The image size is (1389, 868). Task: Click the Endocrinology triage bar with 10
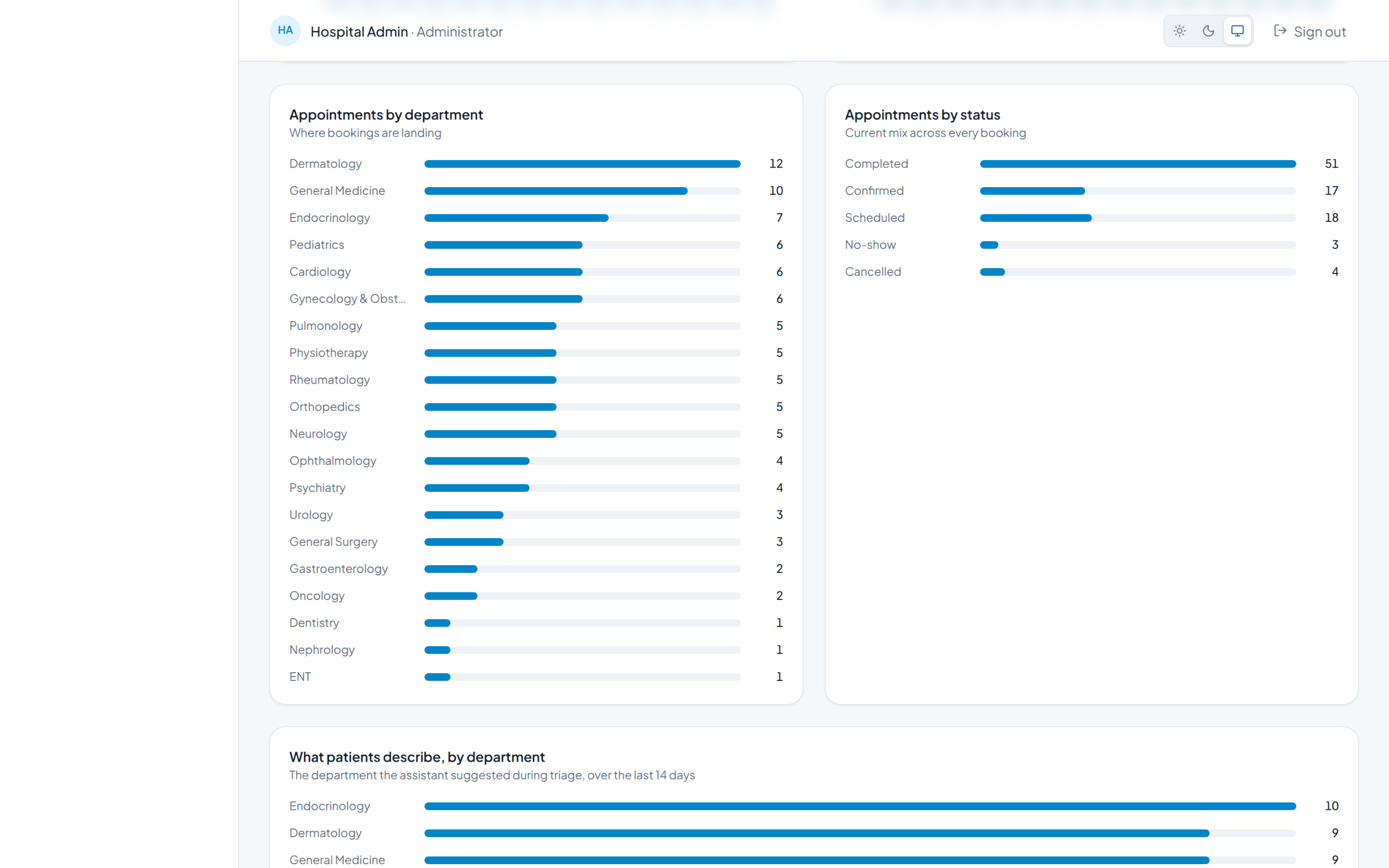(x=860, y=806)
